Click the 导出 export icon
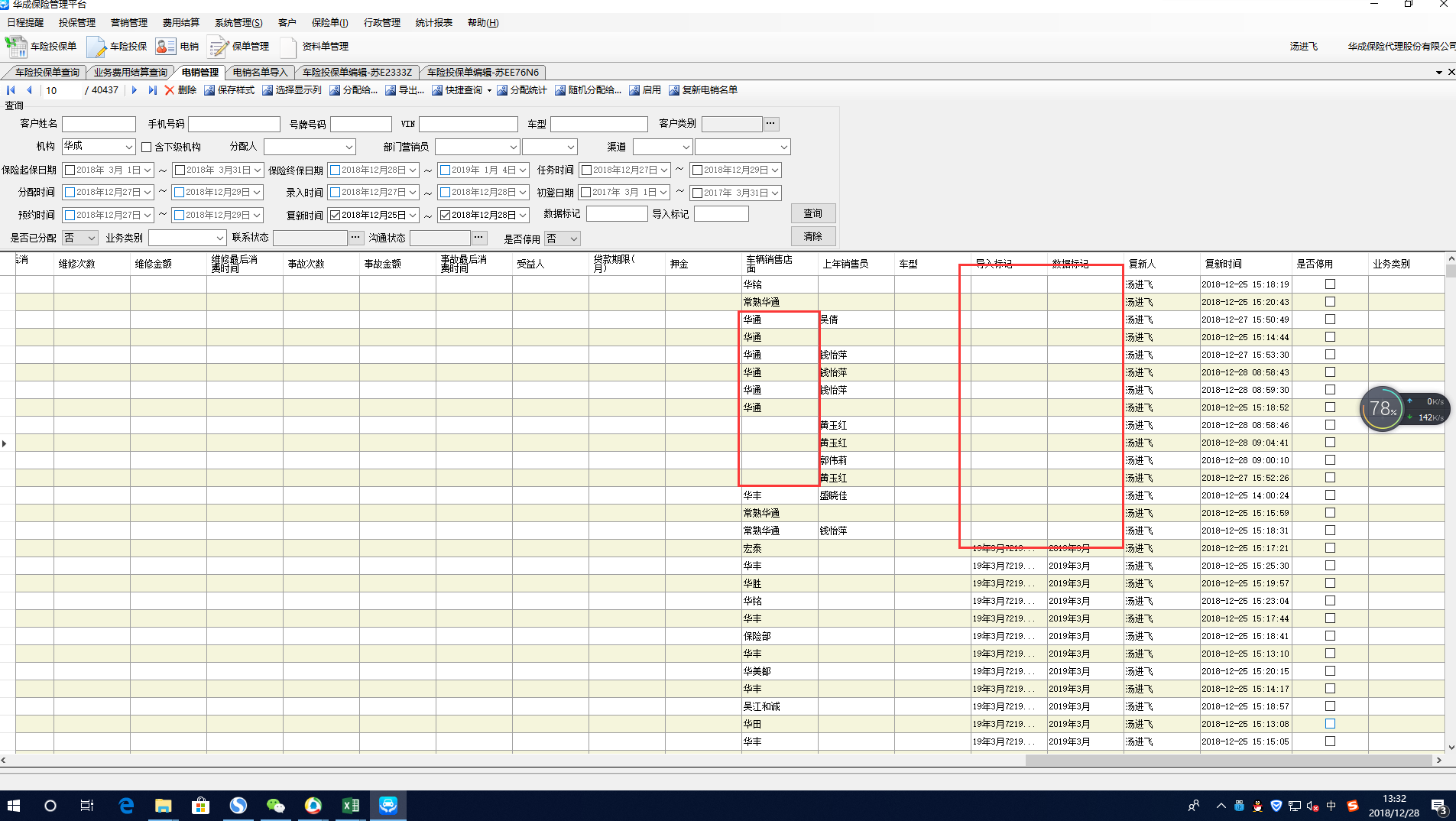The width and height of the screenshot is (1456, 821). [391, 90]
